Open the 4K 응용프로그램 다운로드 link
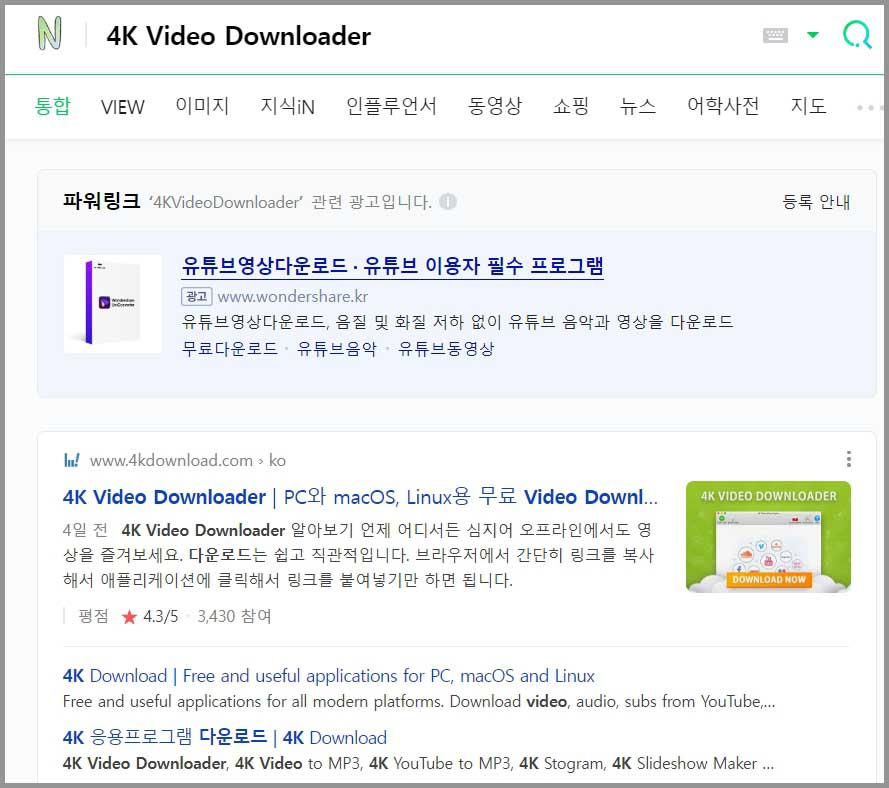The image size is (889, 788). tap(225, 738)
